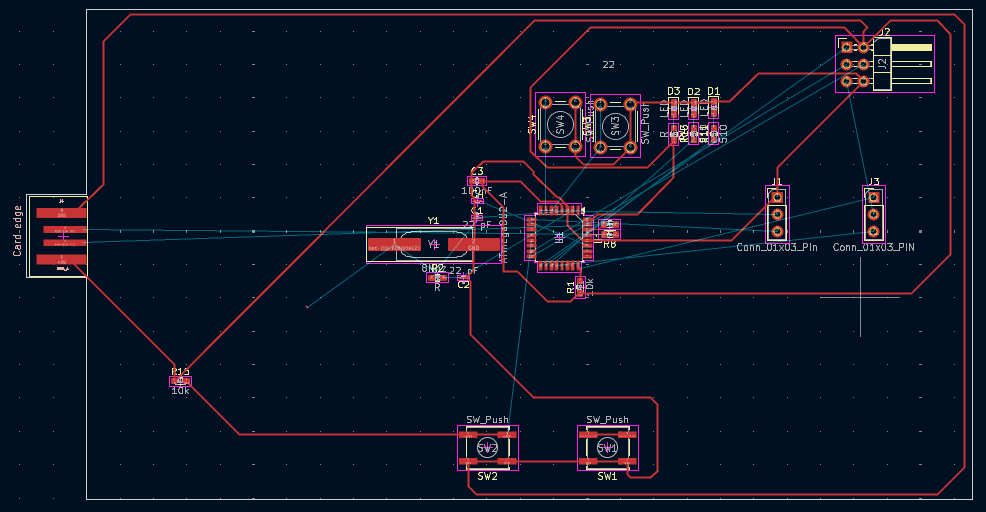
Task: Click the SW1 switch footprint
Action: tap(607, 448)
